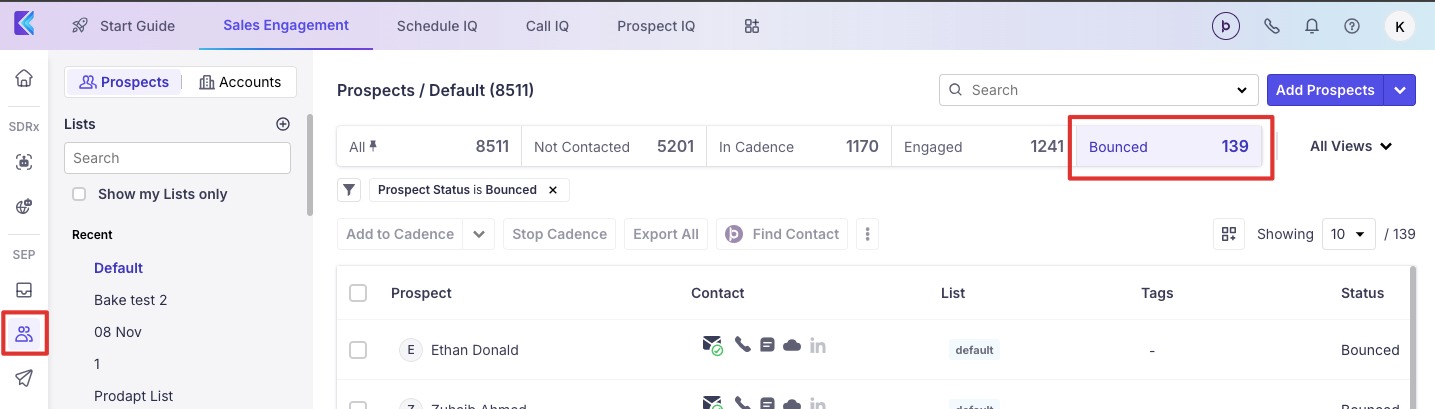Click the phone dialer icon in header

1272,27
